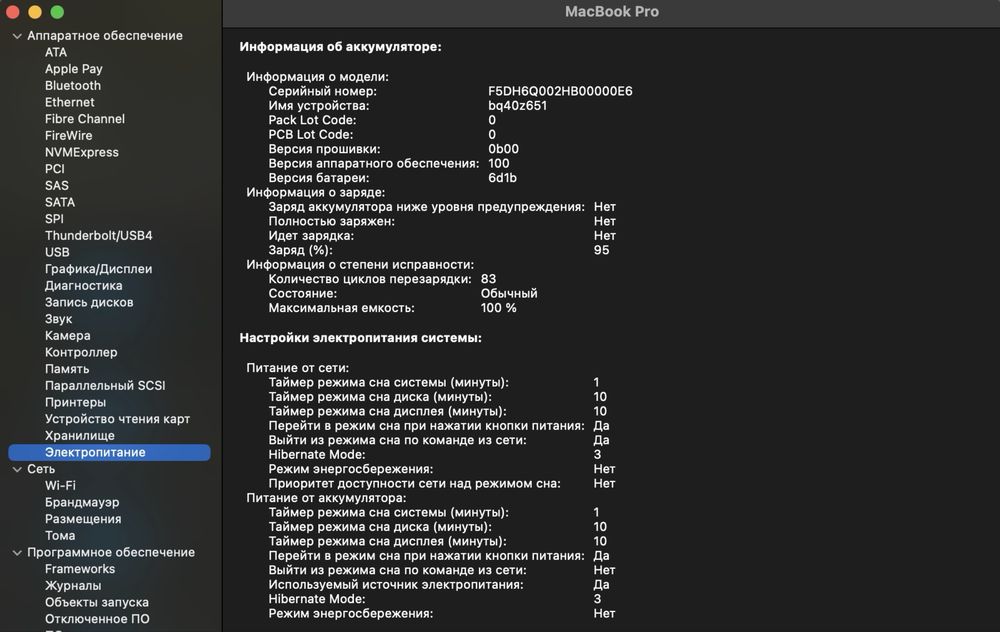Image resolution: width=1000 pixels, height=632 pixels.
Task: Open the SATA entry
Action: pyautogui.click(x=59, y=202)
